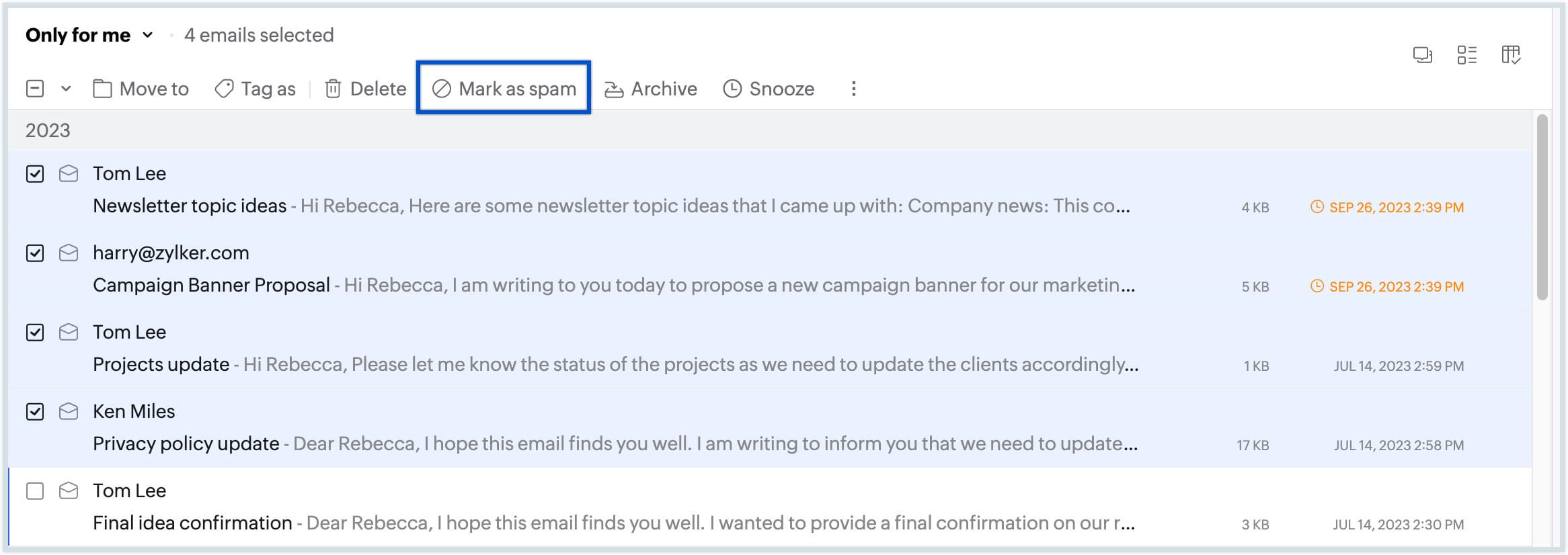Click the Mark as spam icon
Screen dimensions: 1568x555
441,89
